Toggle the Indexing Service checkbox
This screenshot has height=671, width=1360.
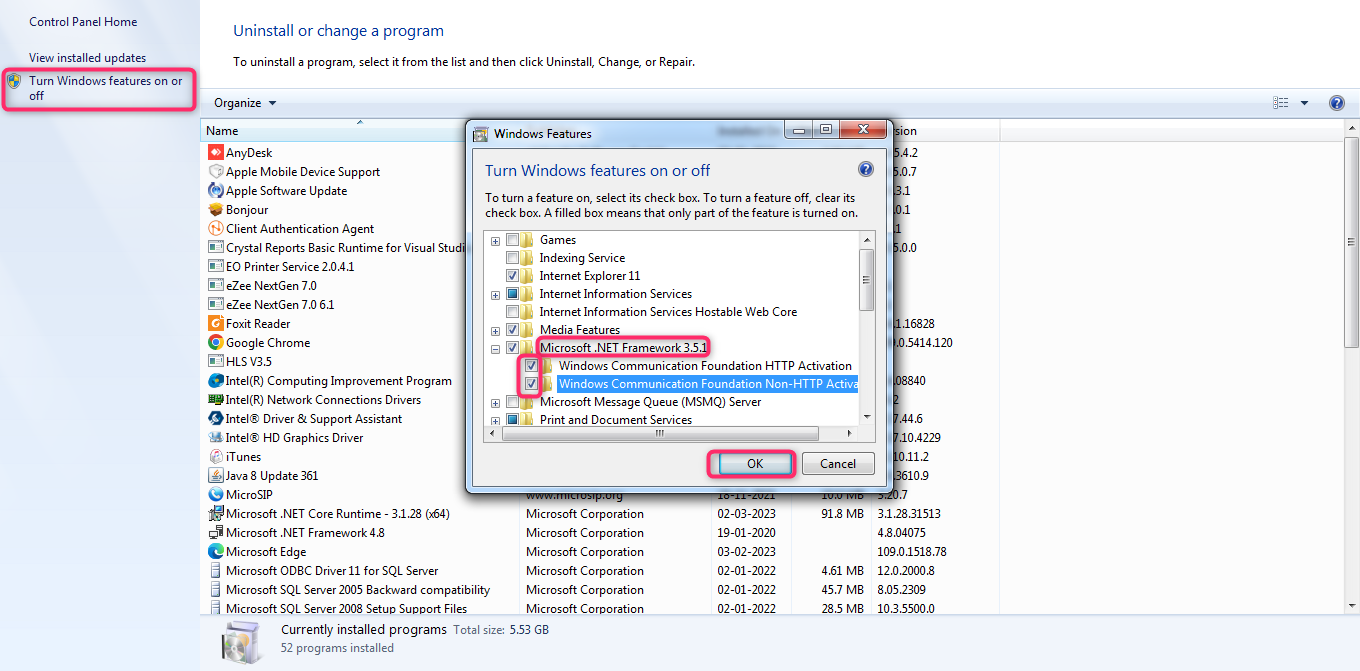(512, 258)
